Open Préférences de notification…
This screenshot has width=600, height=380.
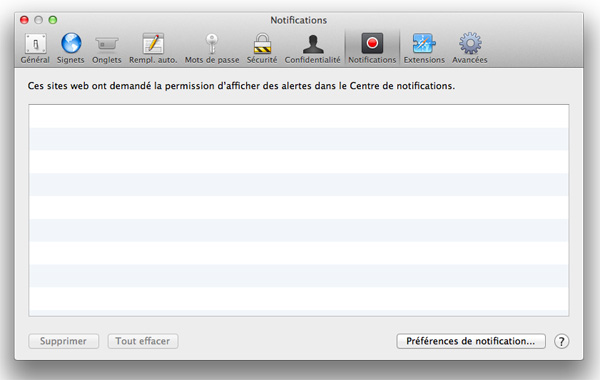point(471,341)
